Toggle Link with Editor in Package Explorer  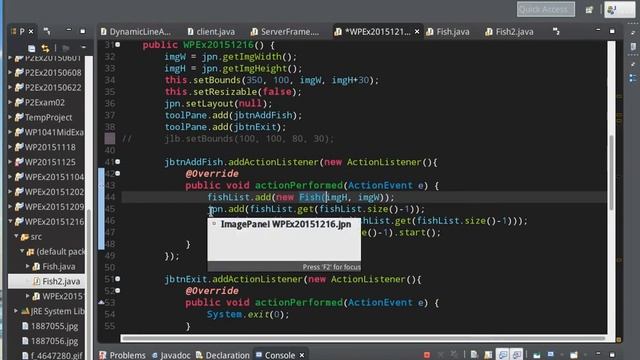(x=45, y=48)
